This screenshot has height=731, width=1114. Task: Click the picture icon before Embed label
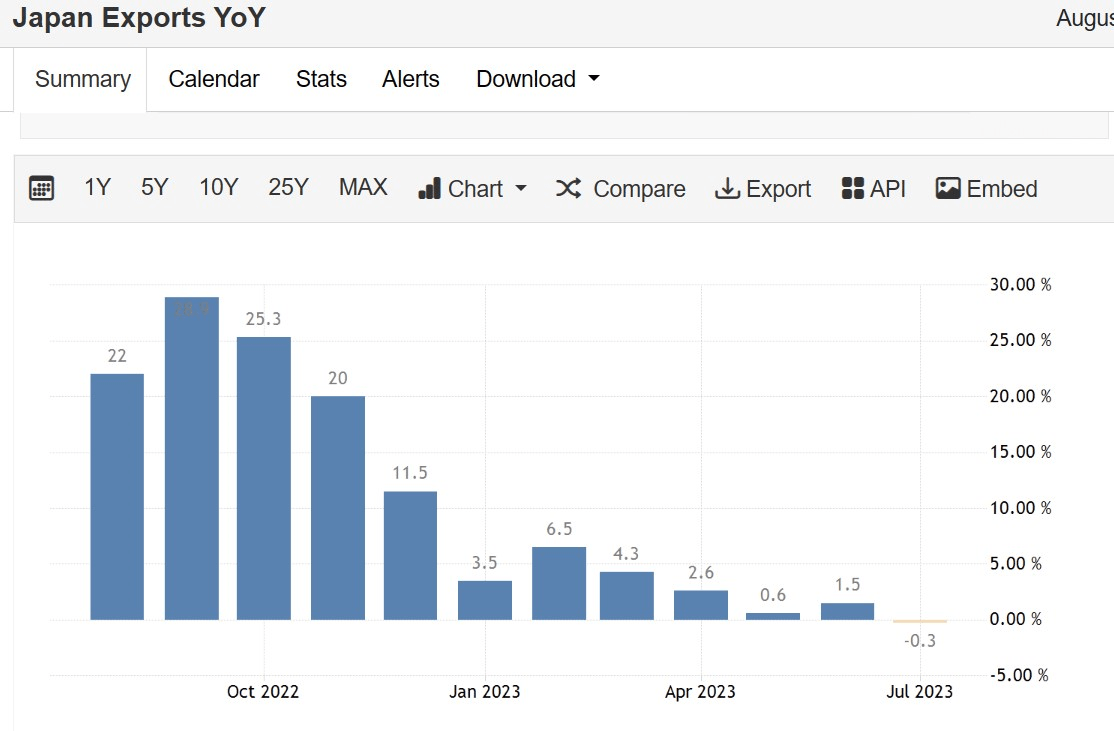(949, 187)
